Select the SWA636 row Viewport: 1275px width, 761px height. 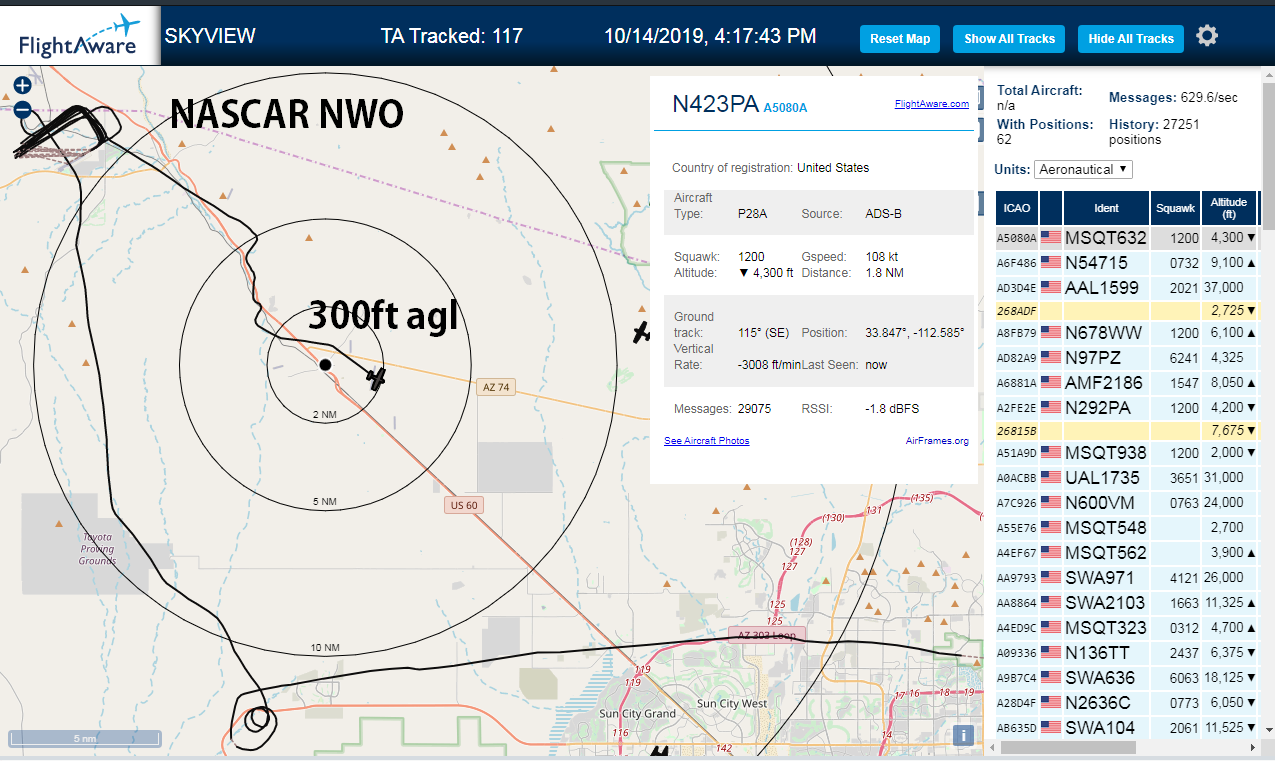1126,678
